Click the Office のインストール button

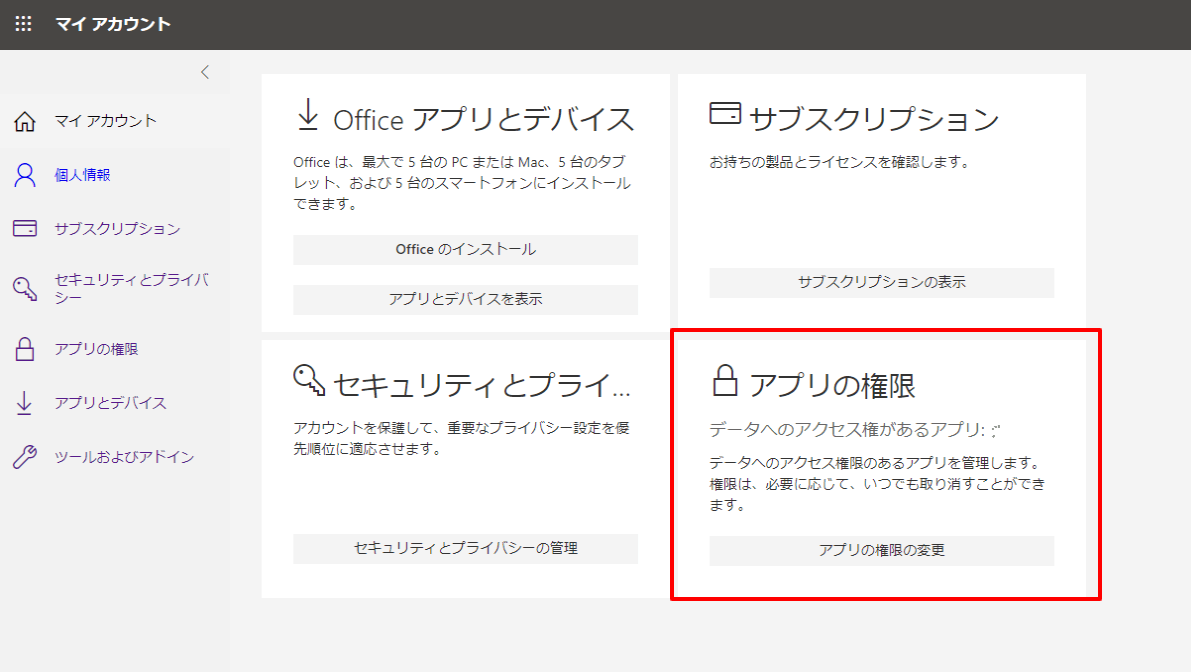[464, 249]
